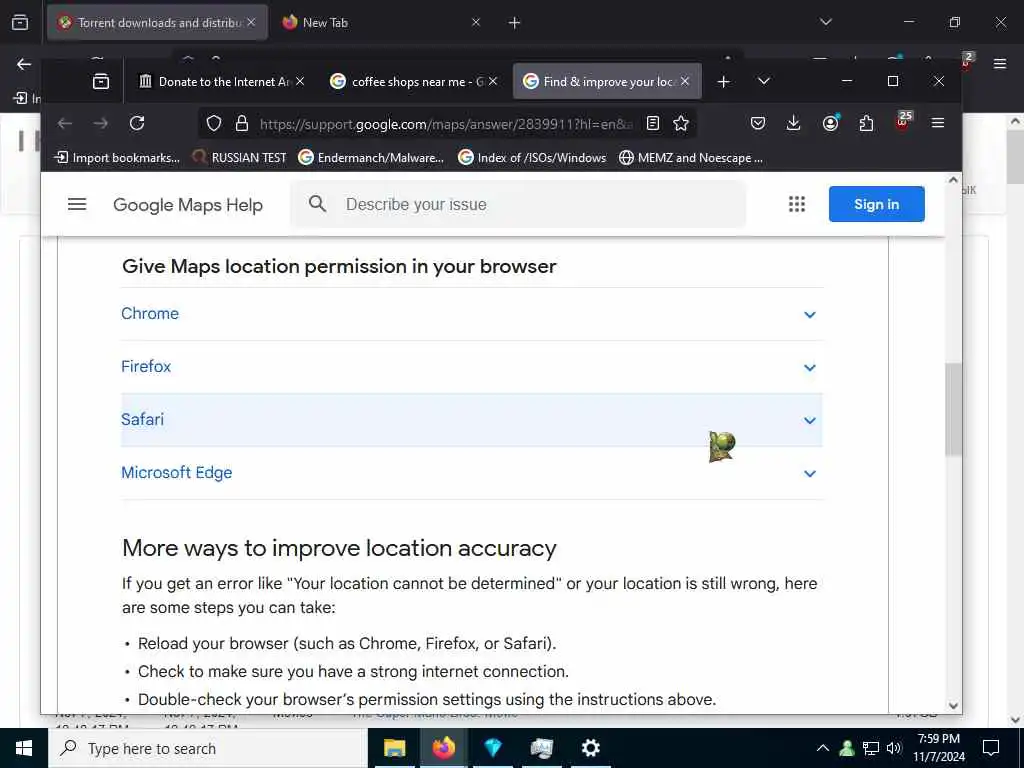Click the red extension icon with badge 25
This screenshot has height=768, width=1024.
click(x=903, y=121)
